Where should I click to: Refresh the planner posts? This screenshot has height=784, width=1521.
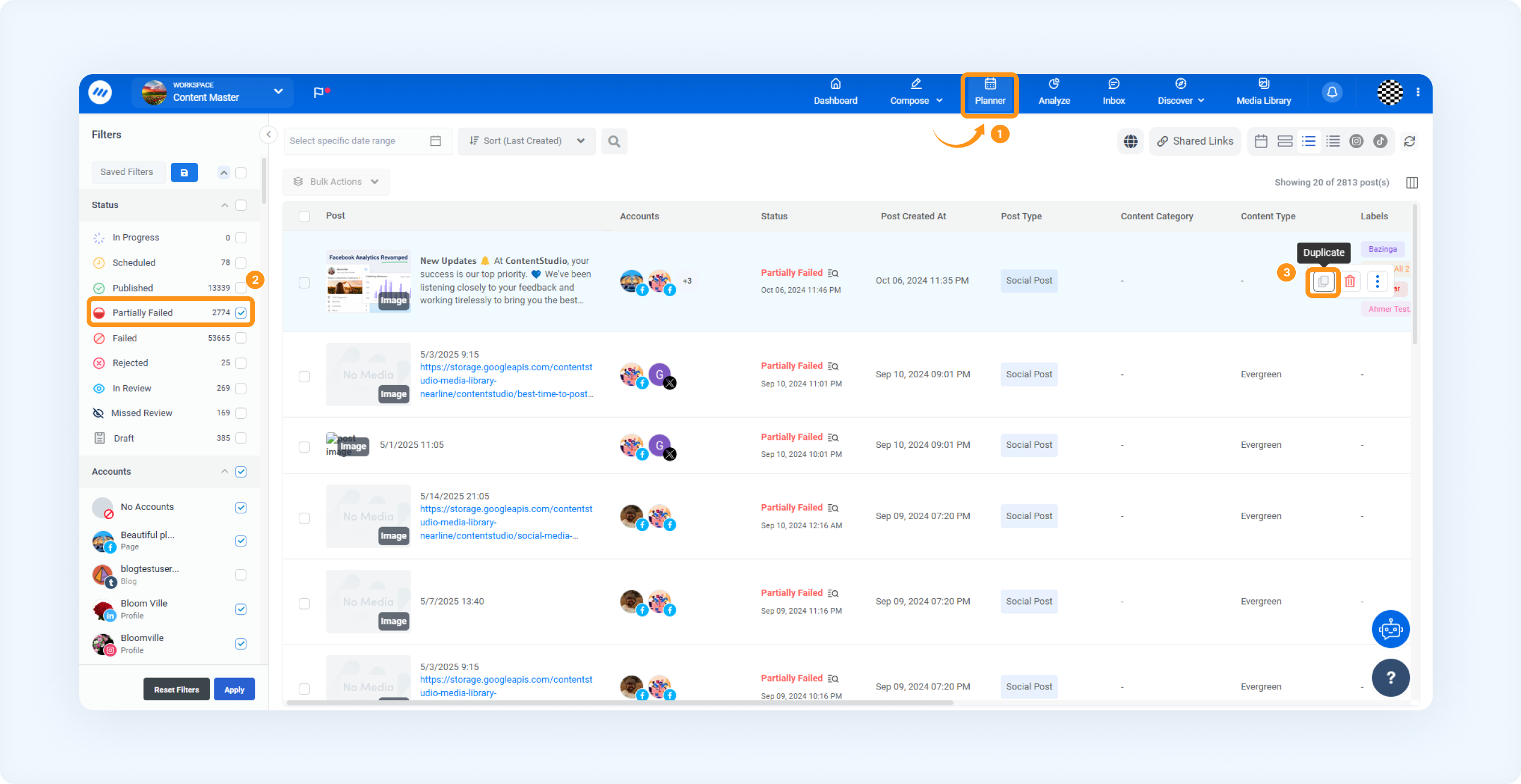click(x=1409, y=141)
